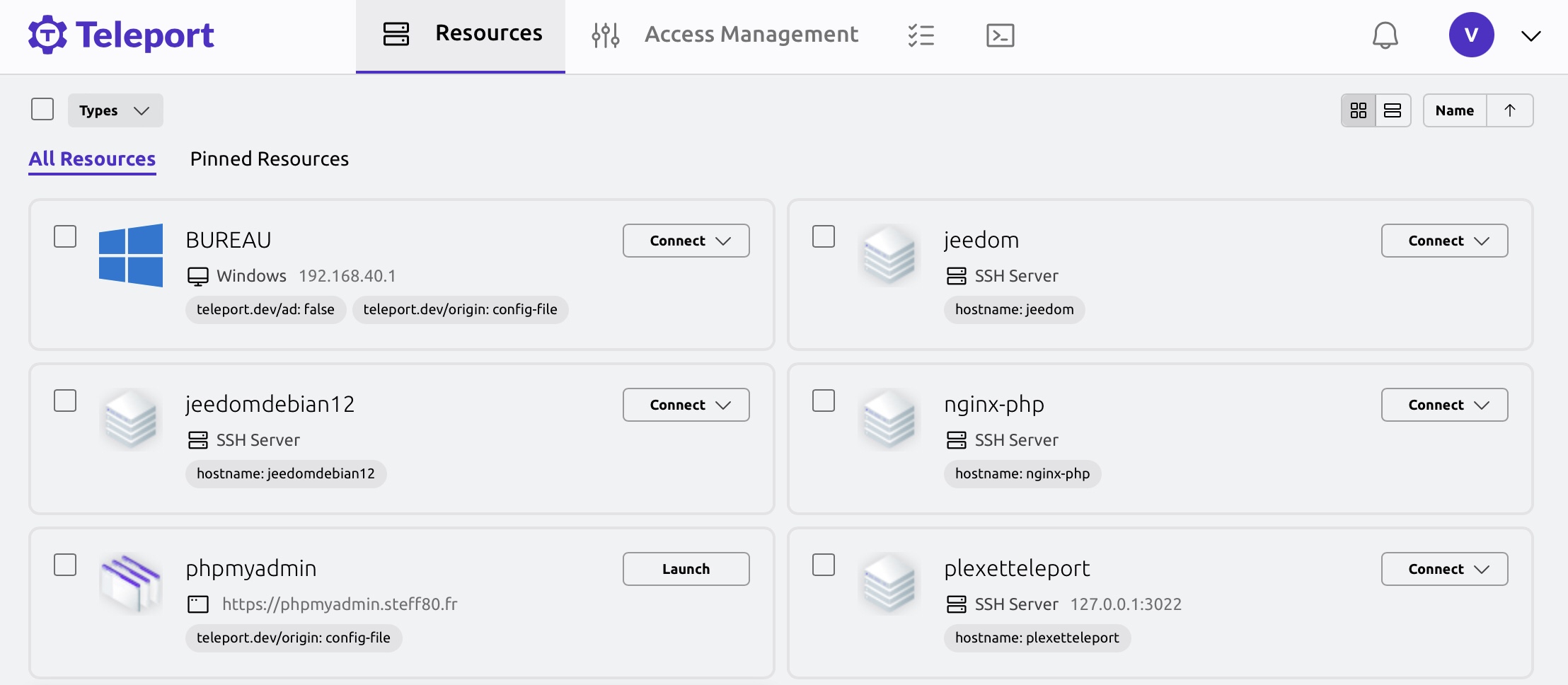Click the https://phpmyadmin.steff80.fr address
1568x685 pixels.
340,604
